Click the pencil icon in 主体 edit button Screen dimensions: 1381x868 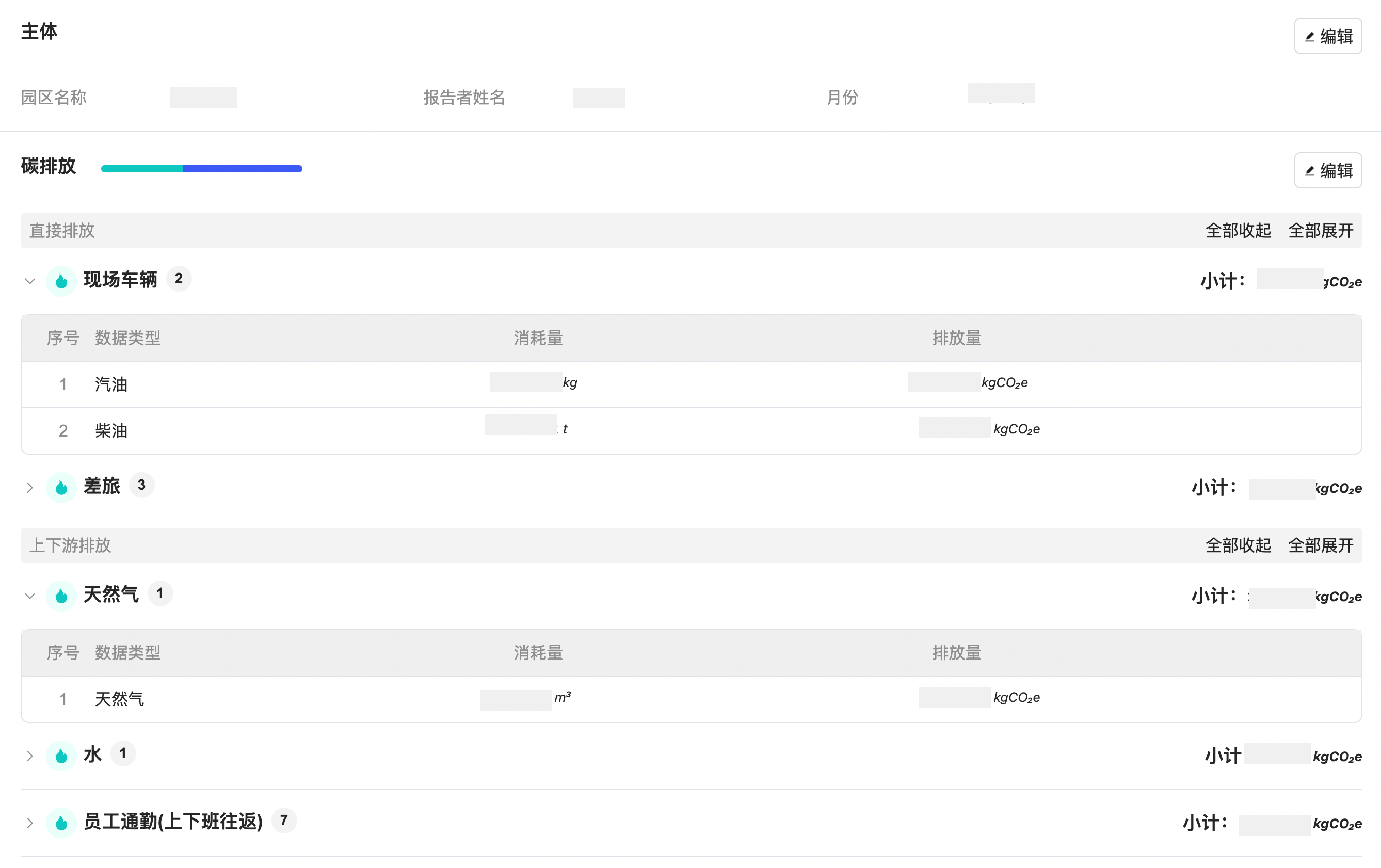[1310, 37]
